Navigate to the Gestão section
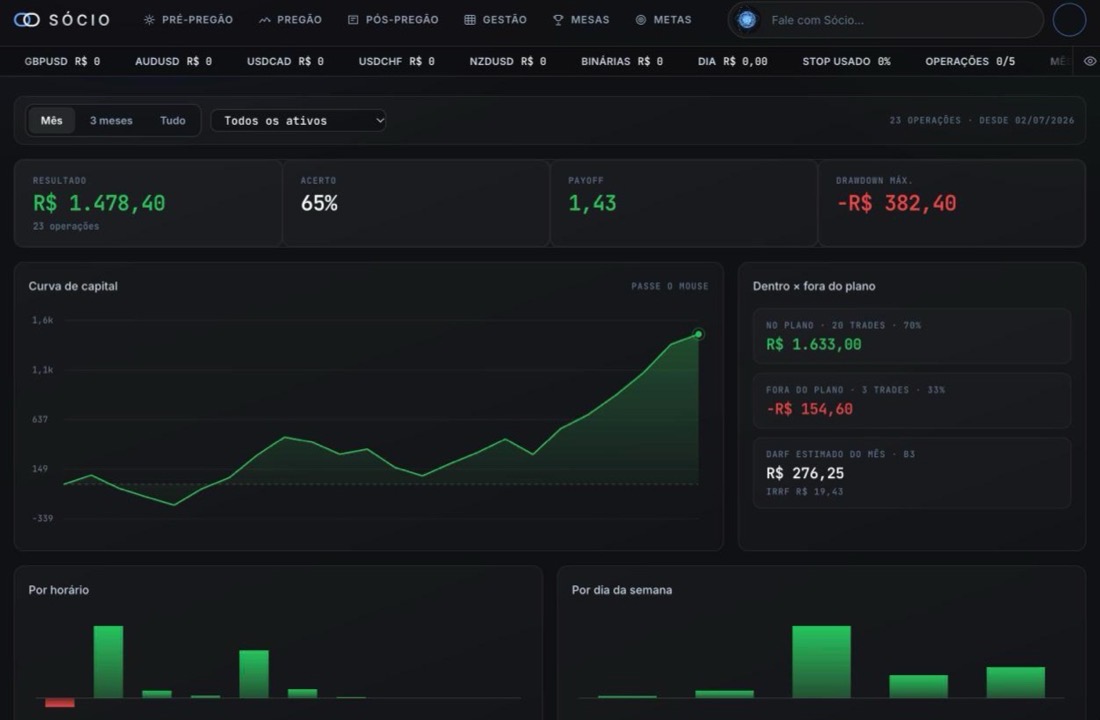Screen dimensions: 1100x720 pos(495,20)
